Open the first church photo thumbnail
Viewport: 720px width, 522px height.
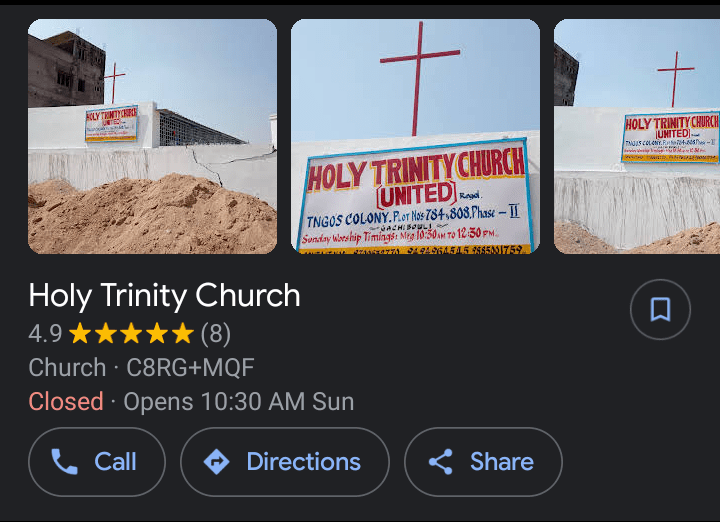tap(152, 136)
